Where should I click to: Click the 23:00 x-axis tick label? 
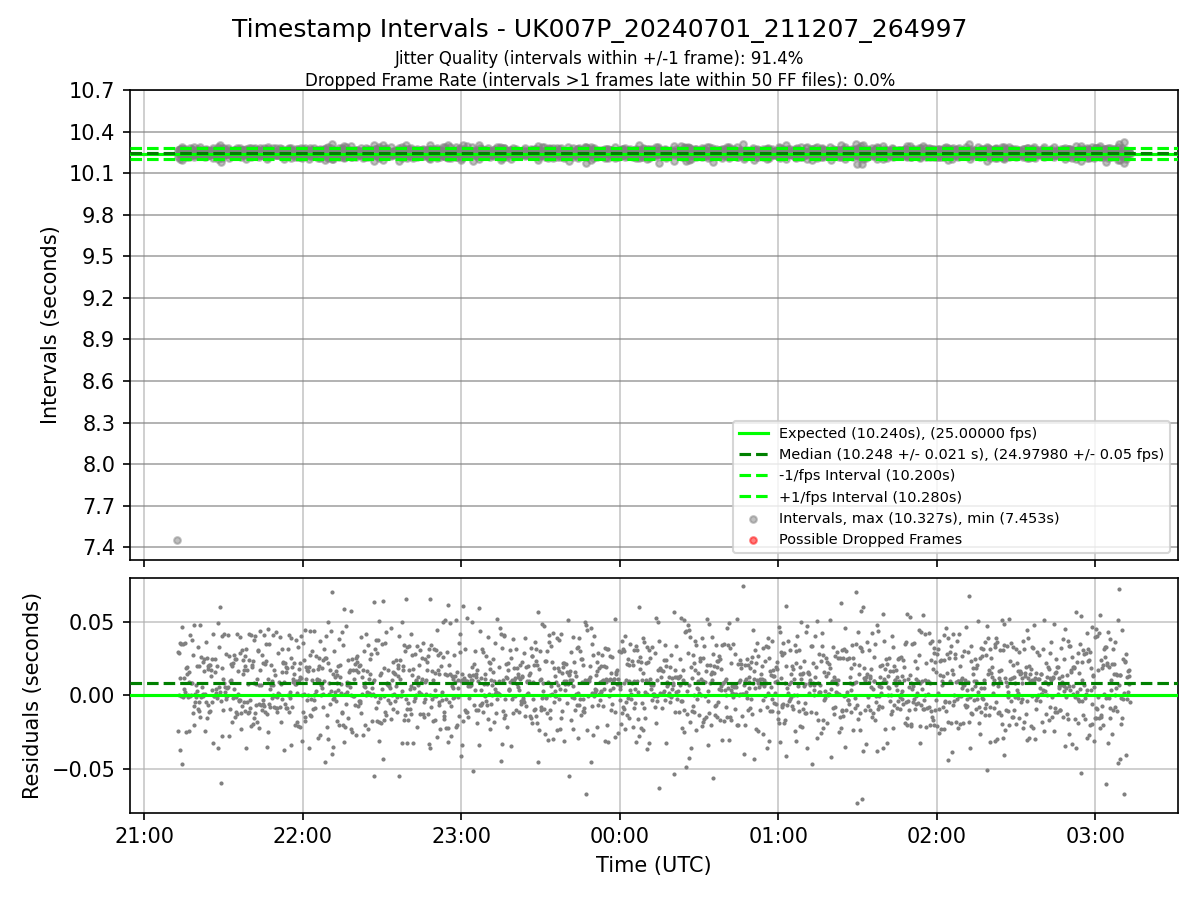(x=461, y=836)
